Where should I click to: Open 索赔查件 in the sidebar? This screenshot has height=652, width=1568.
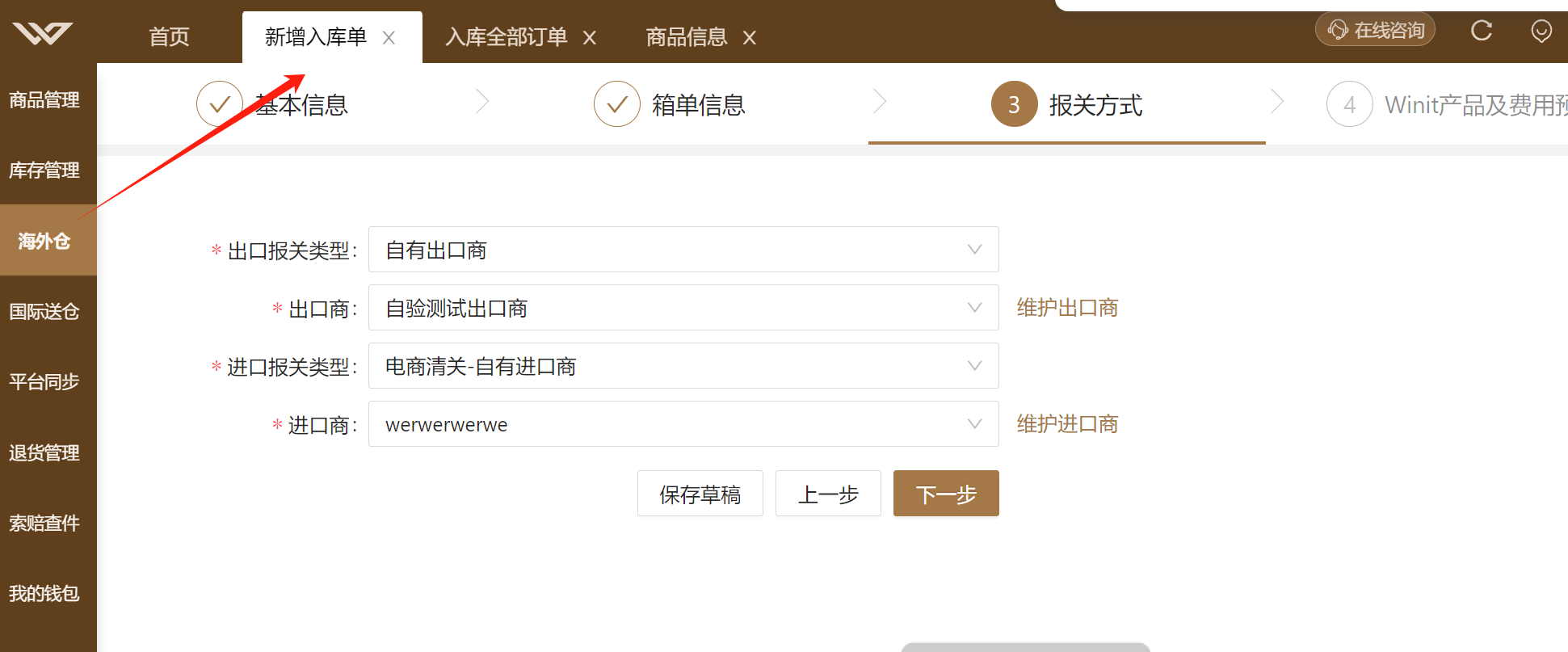tap(44, 524)
